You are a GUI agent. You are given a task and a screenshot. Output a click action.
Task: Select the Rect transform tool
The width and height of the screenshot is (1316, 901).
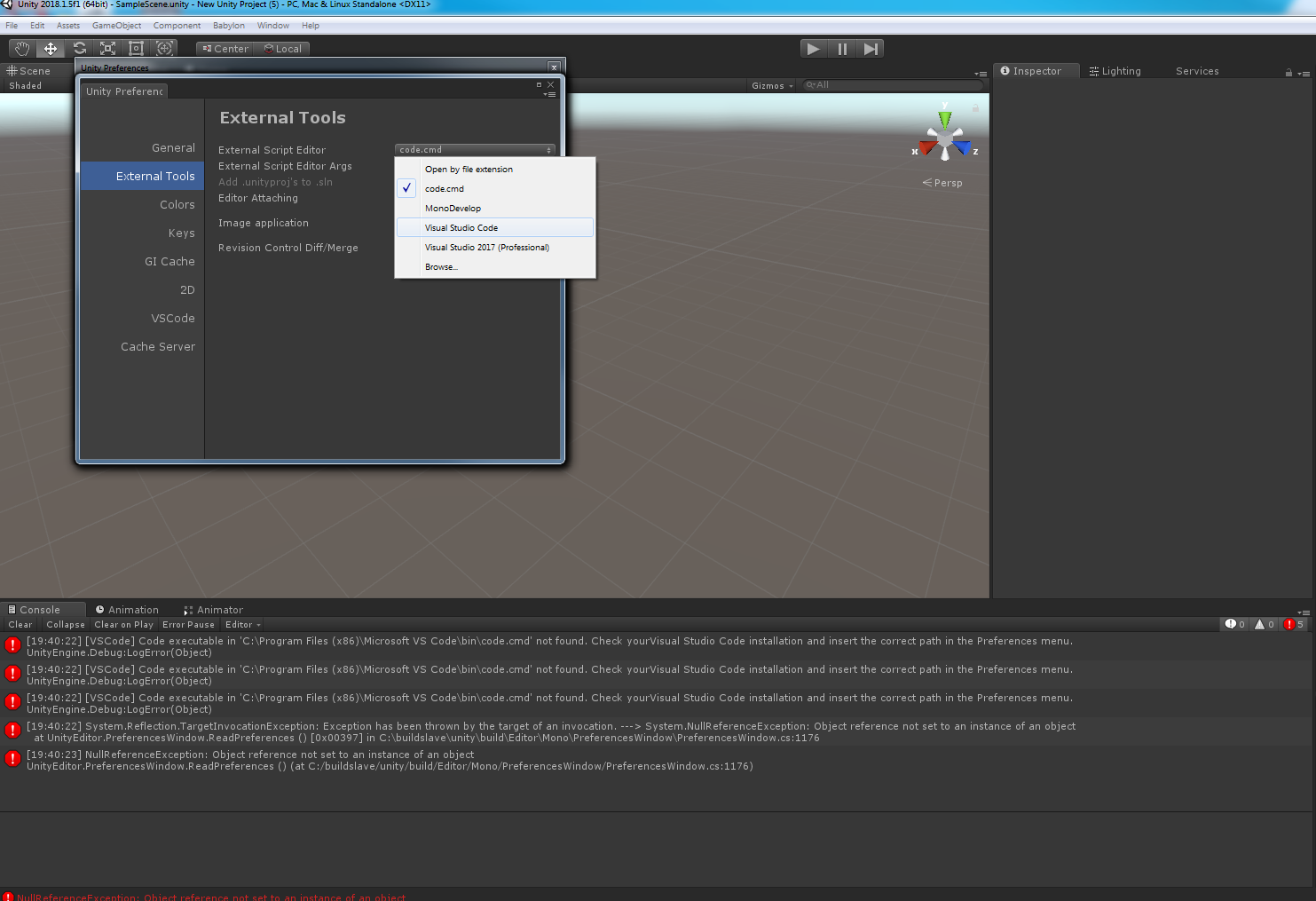tap(136, 49)
